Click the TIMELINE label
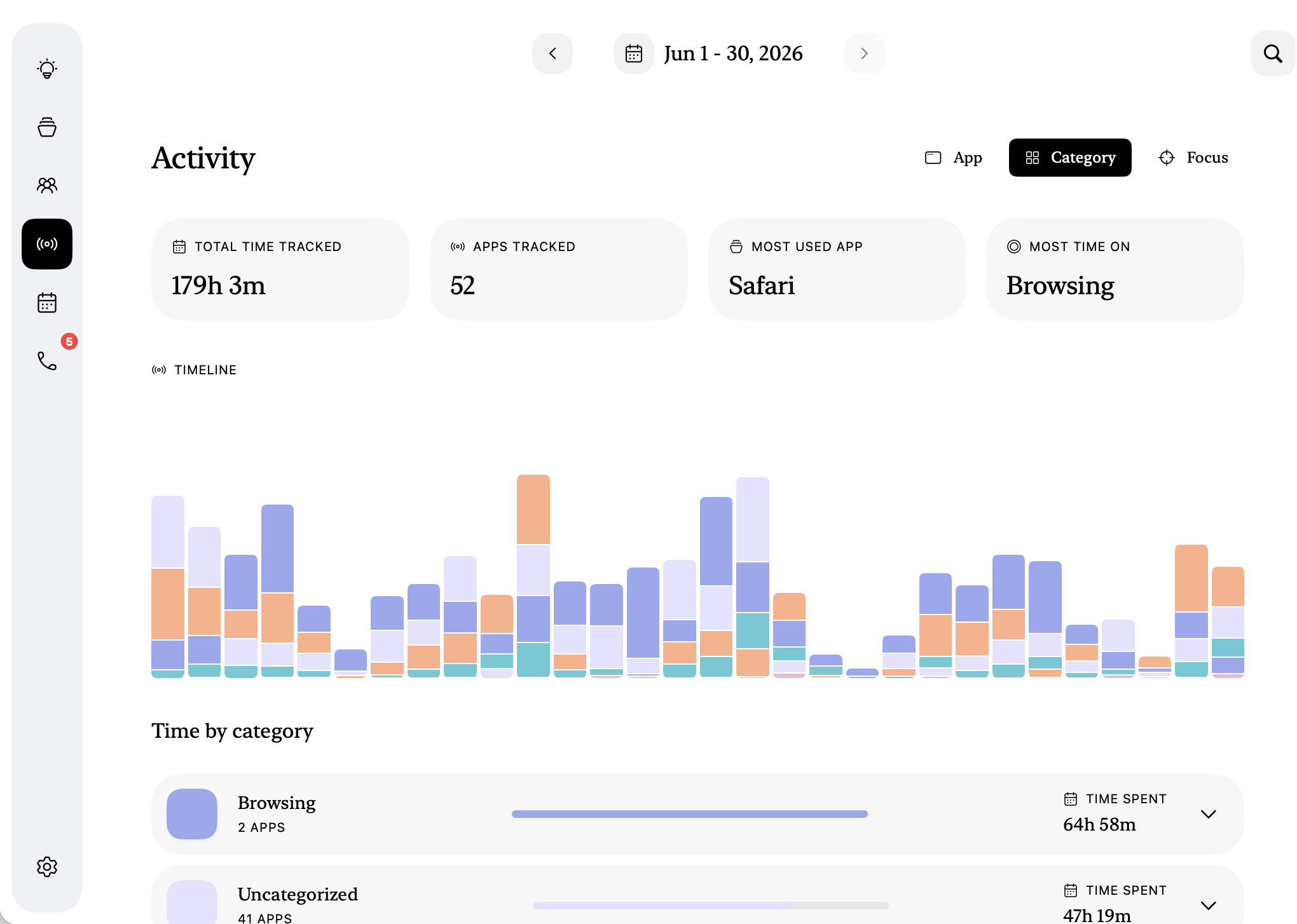 pos(205,370)
